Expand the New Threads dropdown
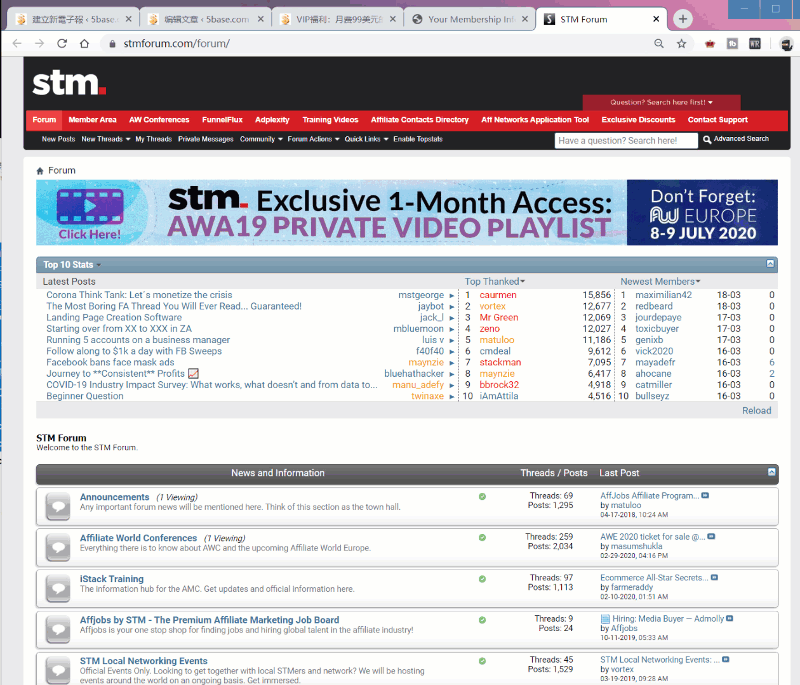800x685 pixels. click(128, 139)
